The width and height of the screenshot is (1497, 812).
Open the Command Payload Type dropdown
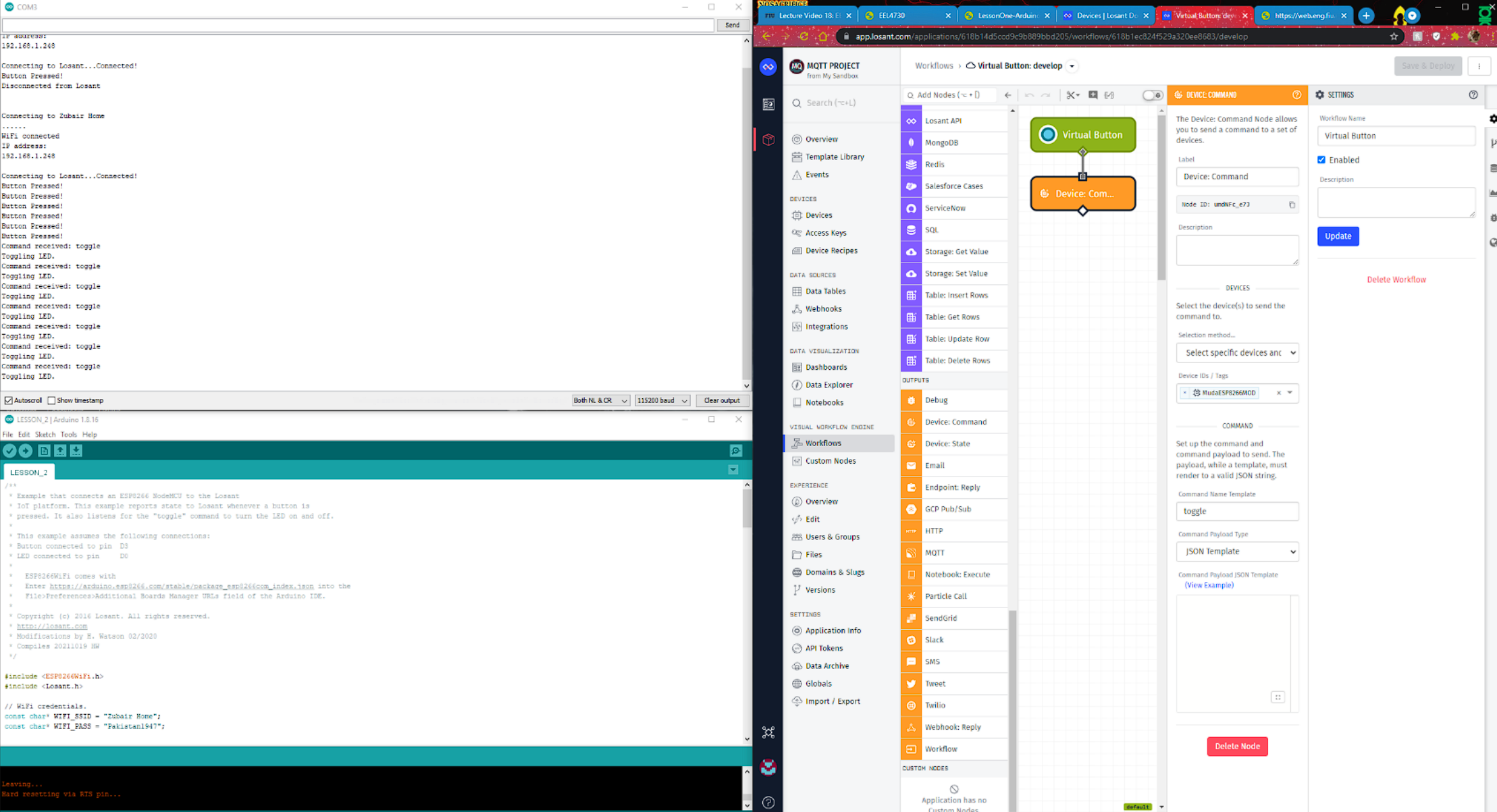pyautogui.click(x=1237, y=551)
